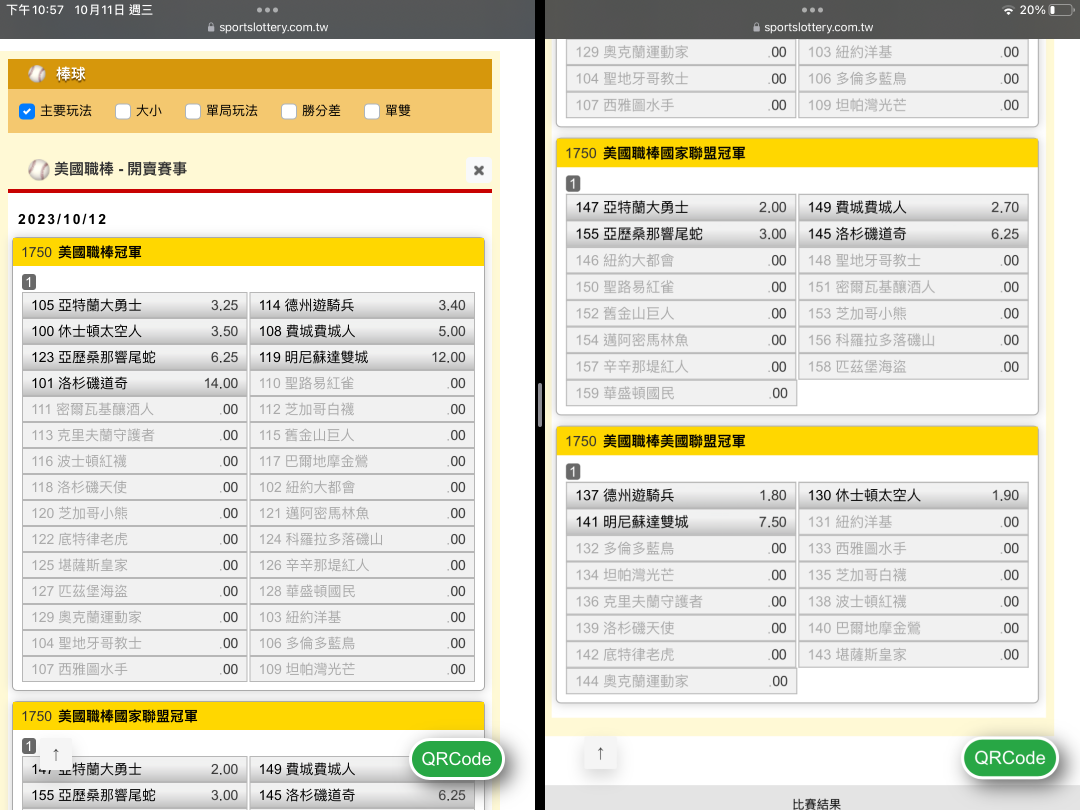Viewport: 1080px width, 810px height.
Task: Tap the Wi-Fi status icon
Action: tap(1008, 10)
